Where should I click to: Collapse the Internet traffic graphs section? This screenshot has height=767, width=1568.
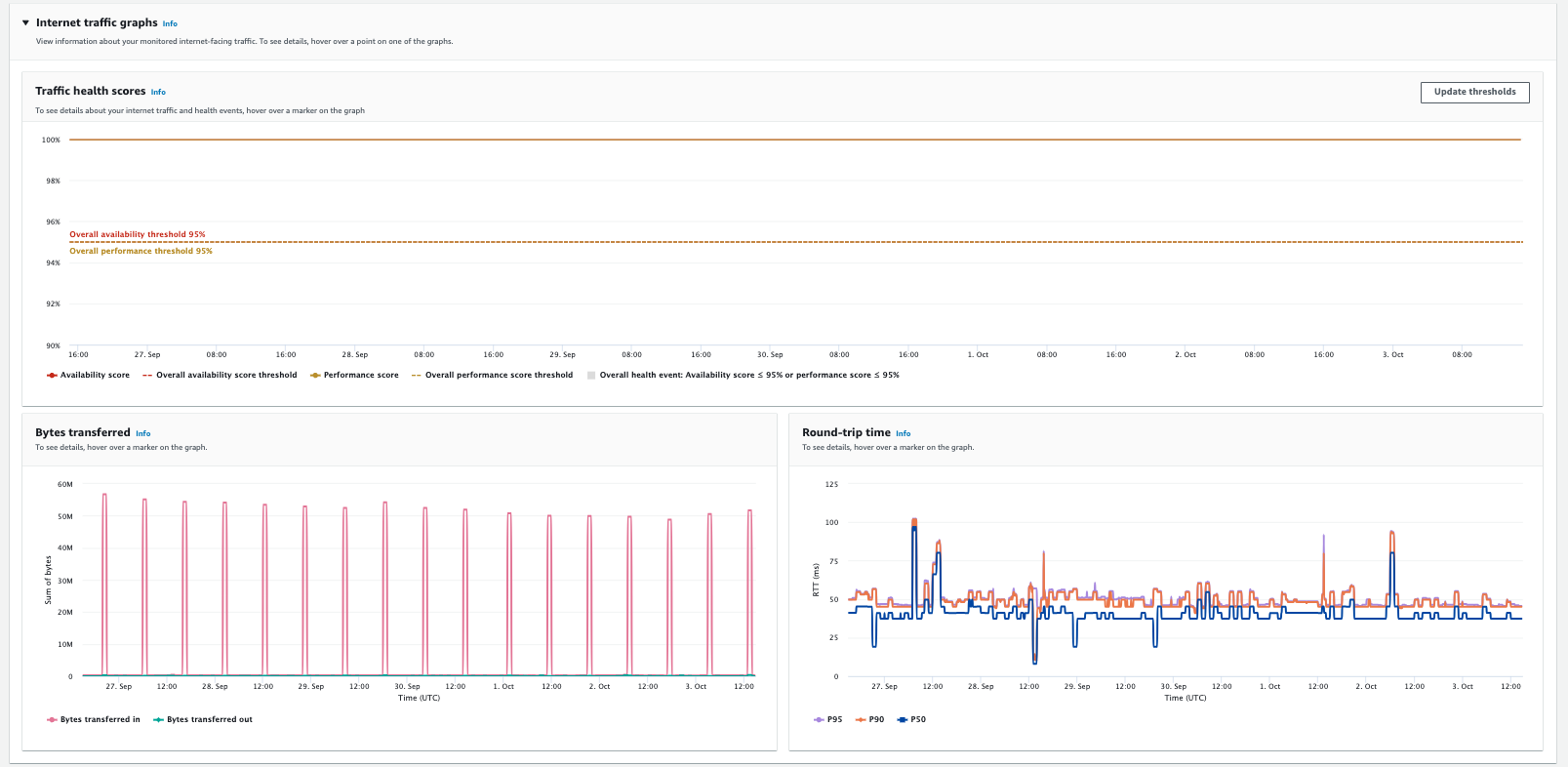[x=25, y=22]
